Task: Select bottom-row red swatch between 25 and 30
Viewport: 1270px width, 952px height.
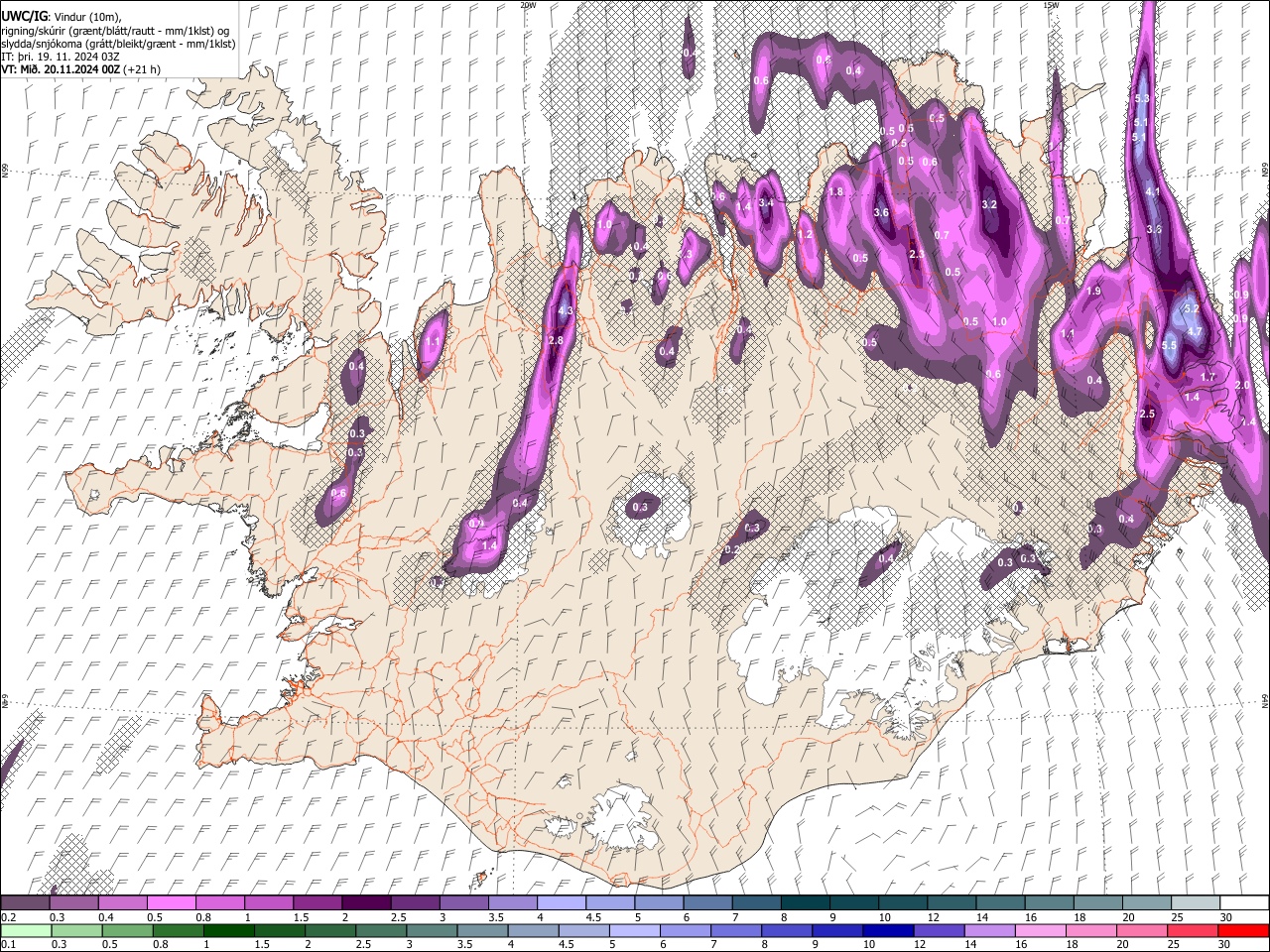Action: 1191,930
